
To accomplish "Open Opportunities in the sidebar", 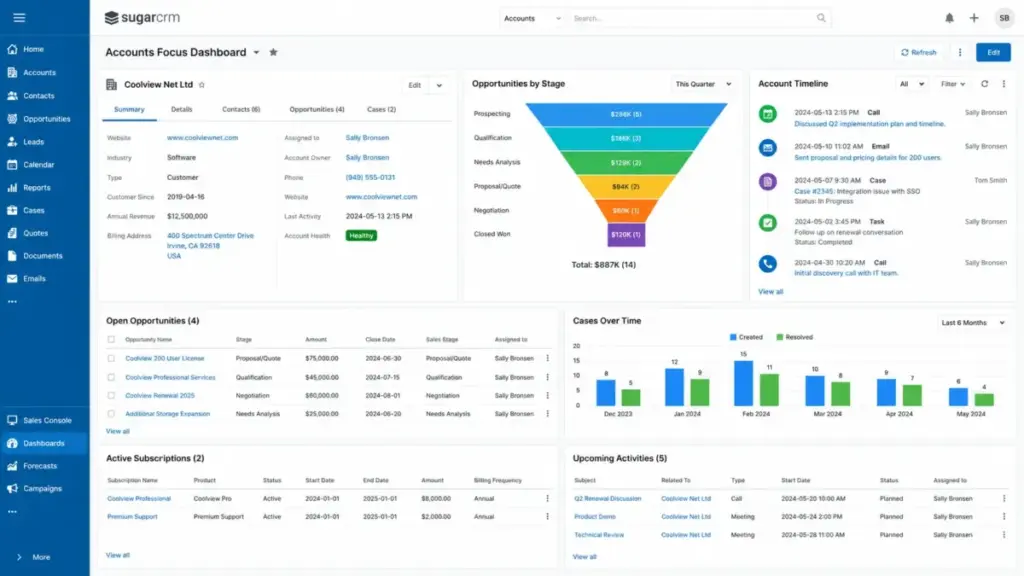I will [46, 119].
